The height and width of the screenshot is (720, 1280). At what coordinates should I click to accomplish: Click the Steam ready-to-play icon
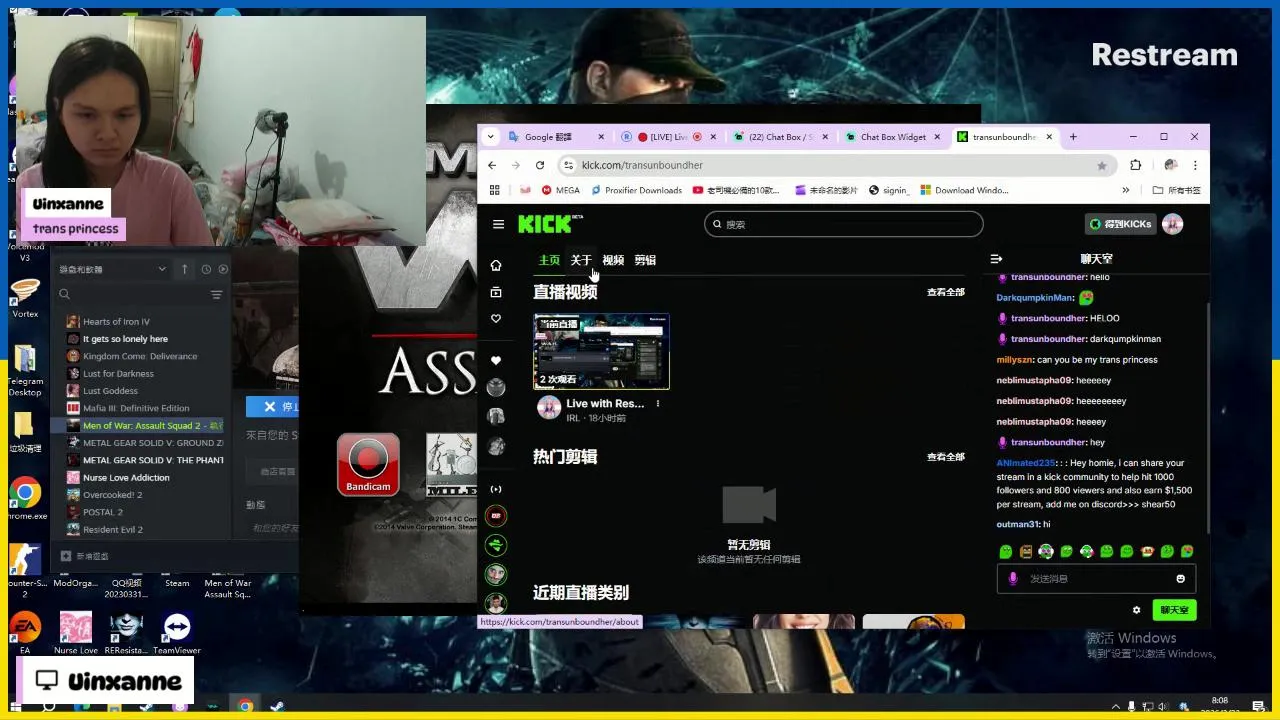[223, 269]
